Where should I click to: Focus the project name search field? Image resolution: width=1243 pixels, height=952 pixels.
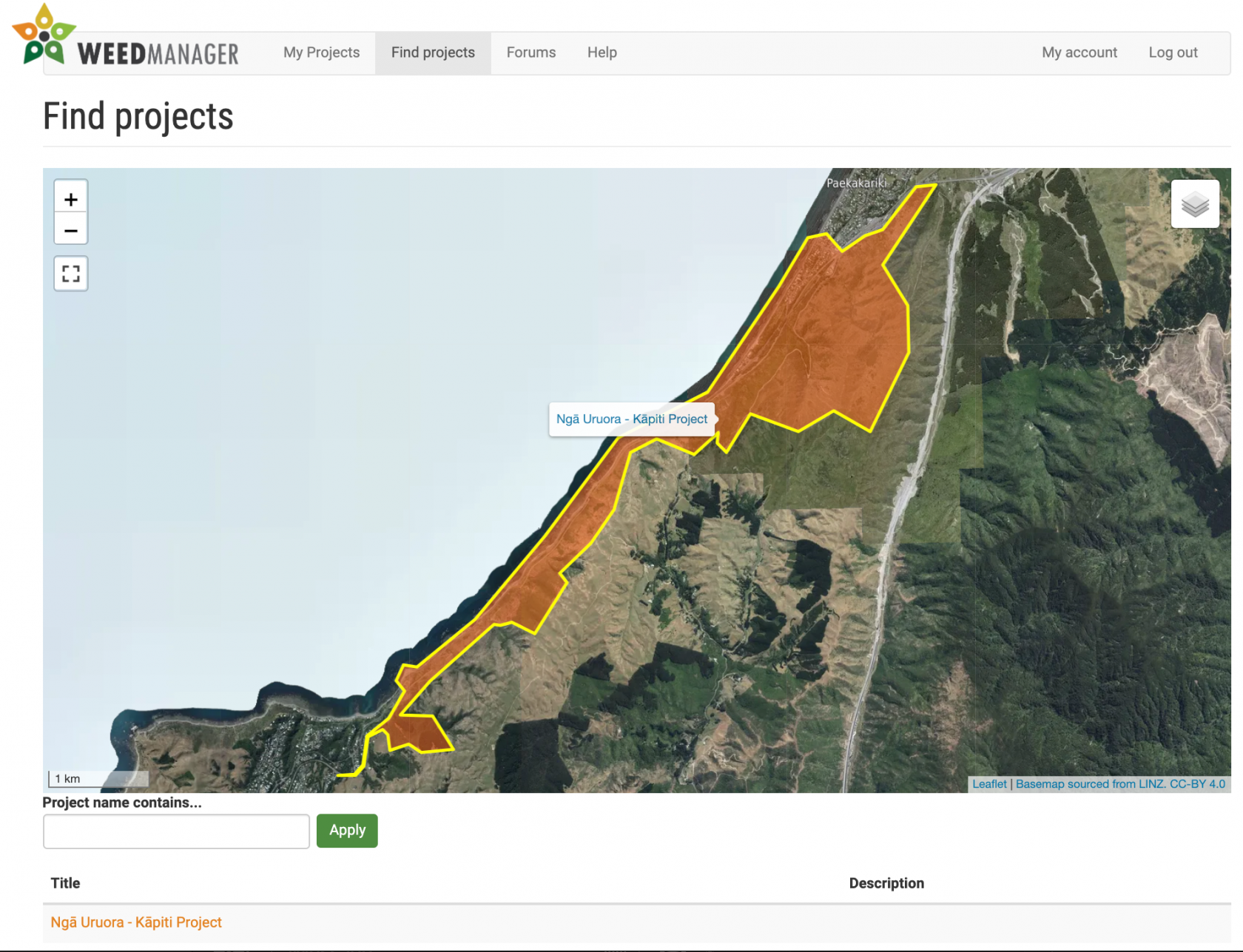176,831
